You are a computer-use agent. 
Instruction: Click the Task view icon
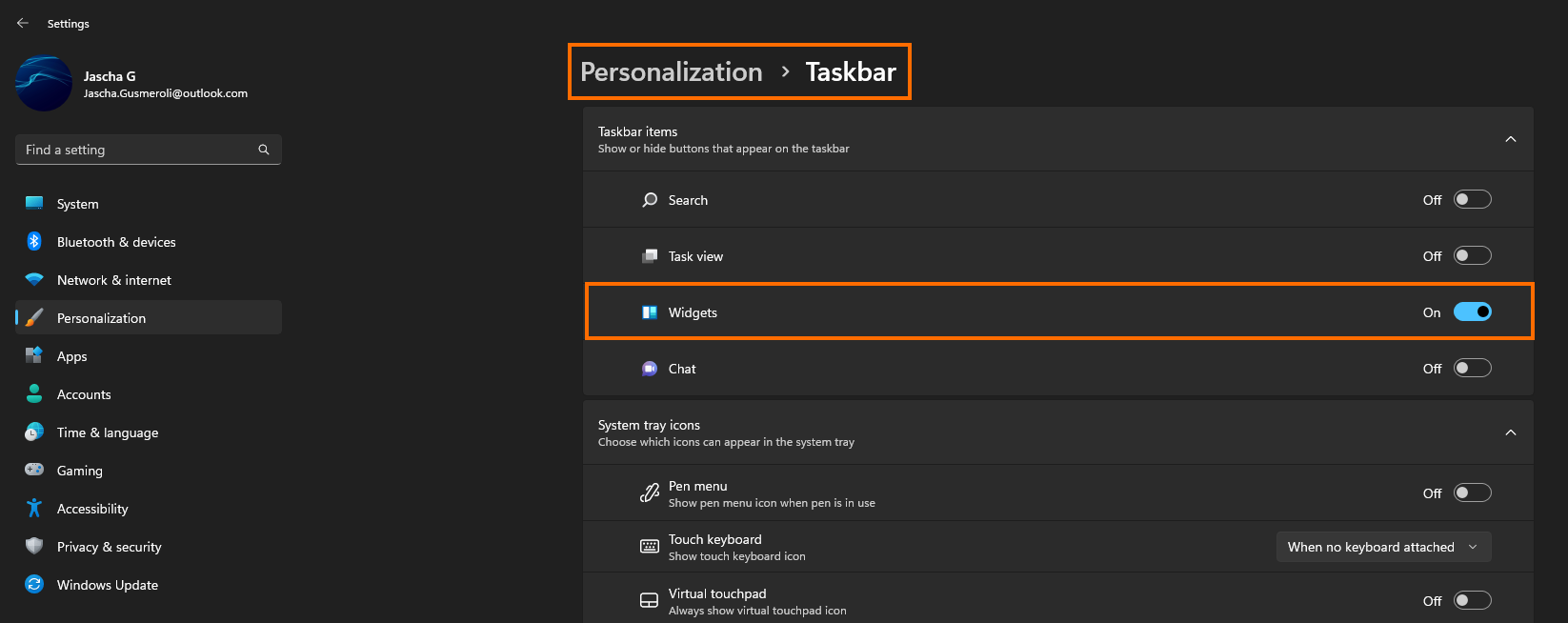[x=650, y=255]
